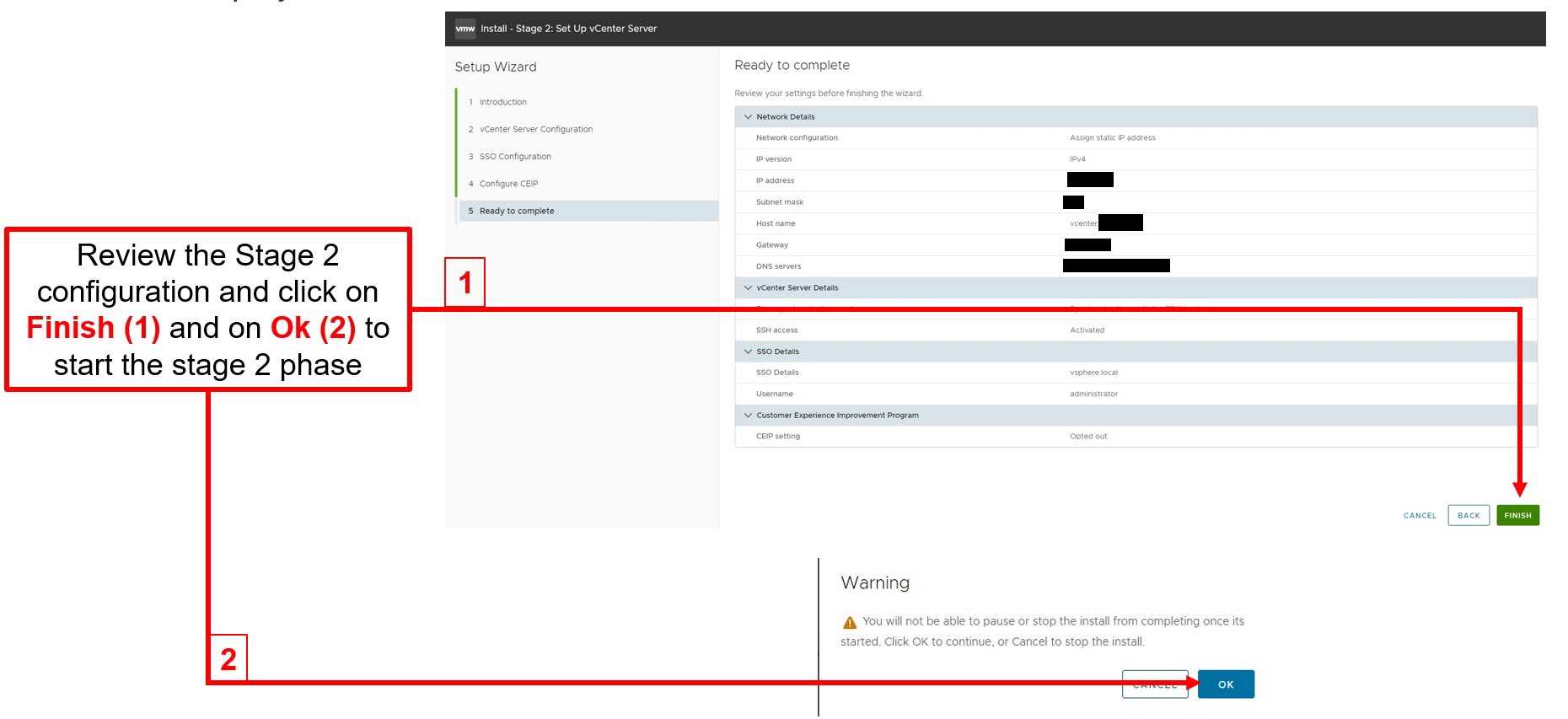Click the DNS servers row label
The image size is (1568, 719).
778,266
